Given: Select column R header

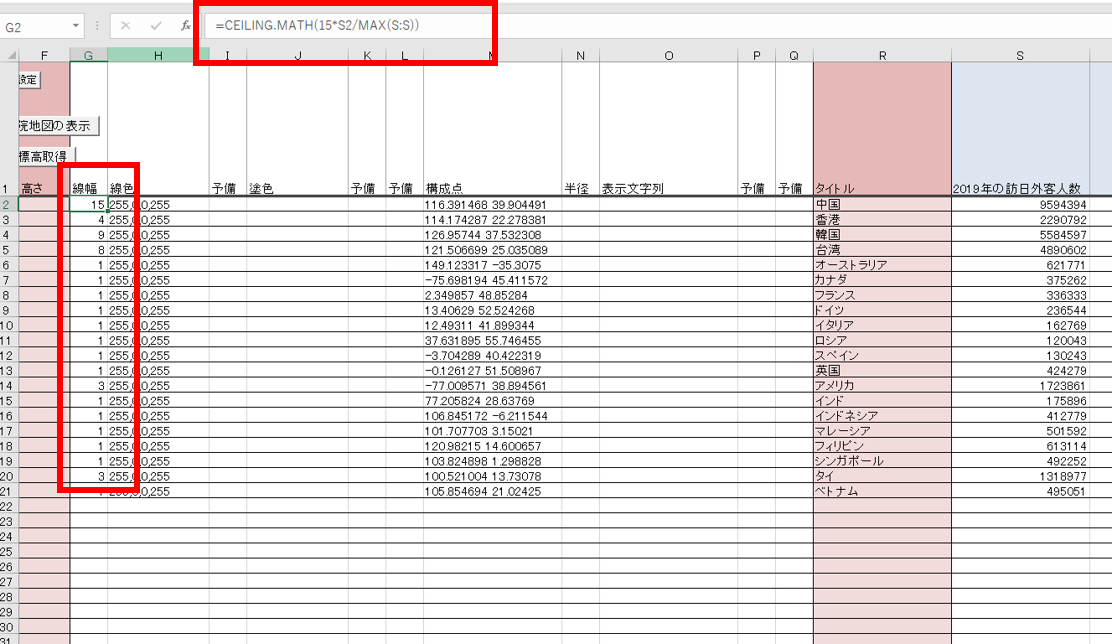Looking at the screenshot, I should [x=882, y=55].
